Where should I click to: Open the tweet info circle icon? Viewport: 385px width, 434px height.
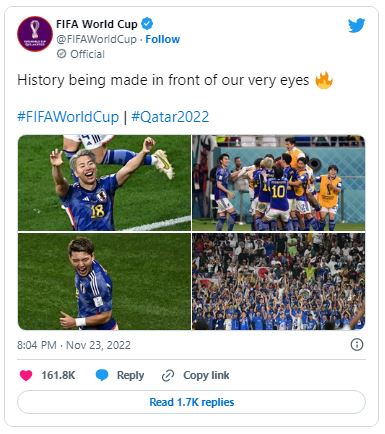tap(357, 344)
